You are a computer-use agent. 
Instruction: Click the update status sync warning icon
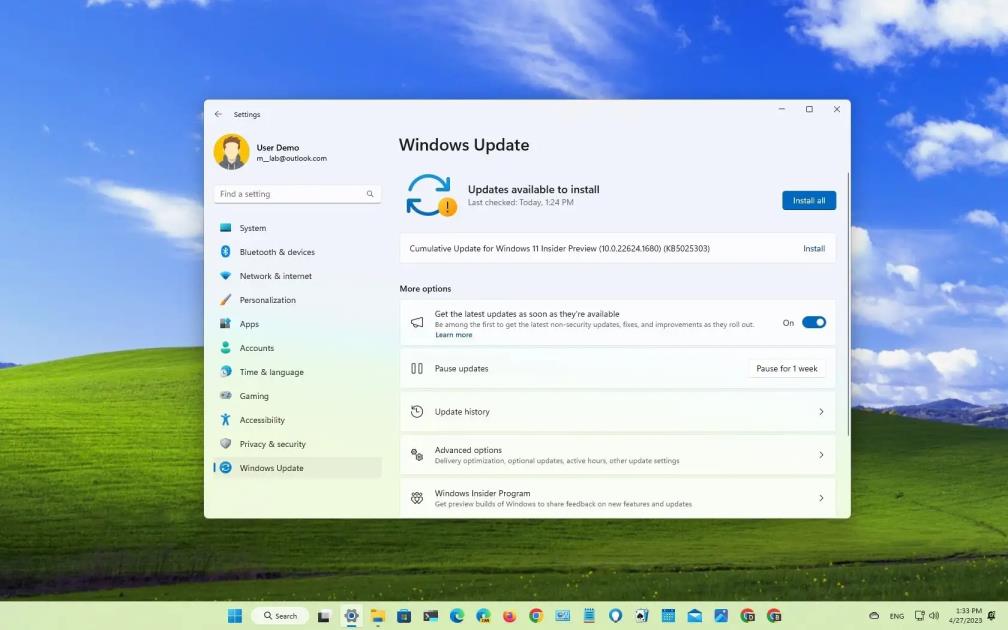tap(431, 195)
